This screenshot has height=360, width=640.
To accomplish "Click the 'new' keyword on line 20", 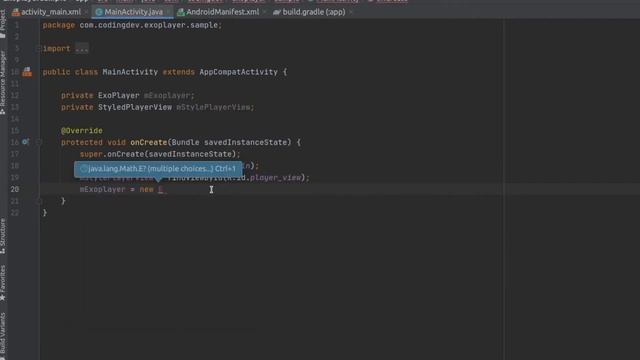I will 147,189.
